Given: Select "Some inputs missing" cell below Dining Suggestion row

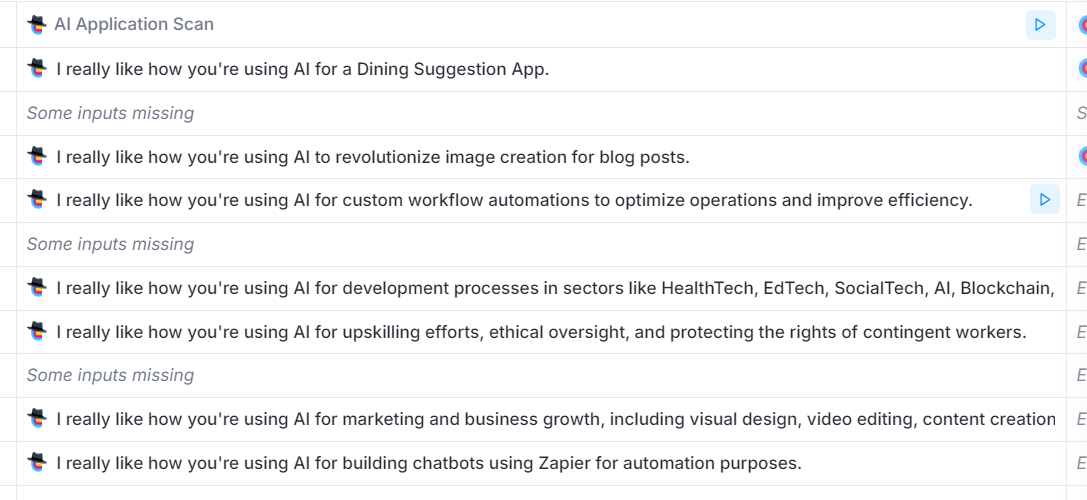Looking at the screenshot, I should pos(110,113).
